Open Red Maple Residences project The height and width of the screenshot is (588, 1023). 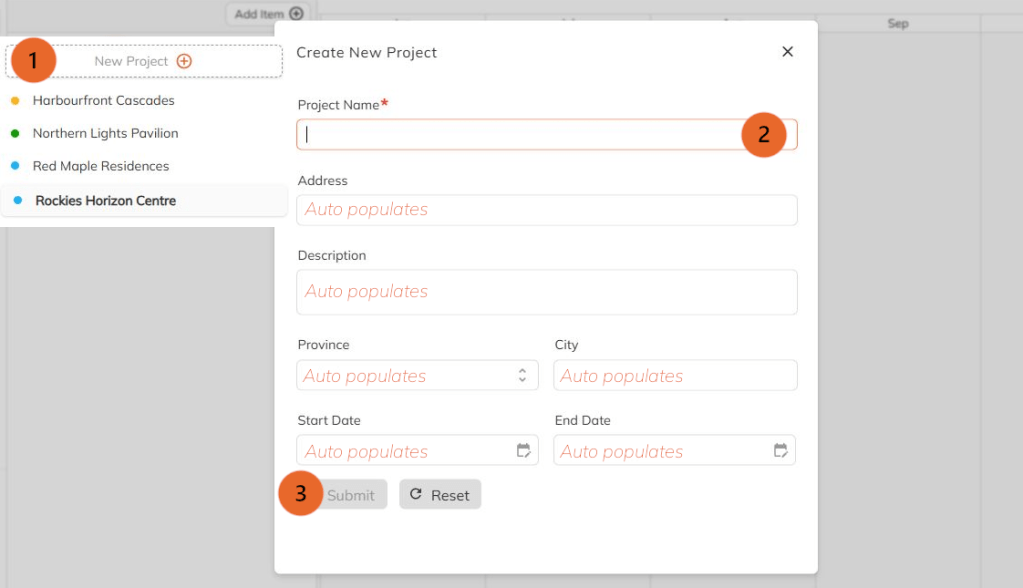point(101,166)
